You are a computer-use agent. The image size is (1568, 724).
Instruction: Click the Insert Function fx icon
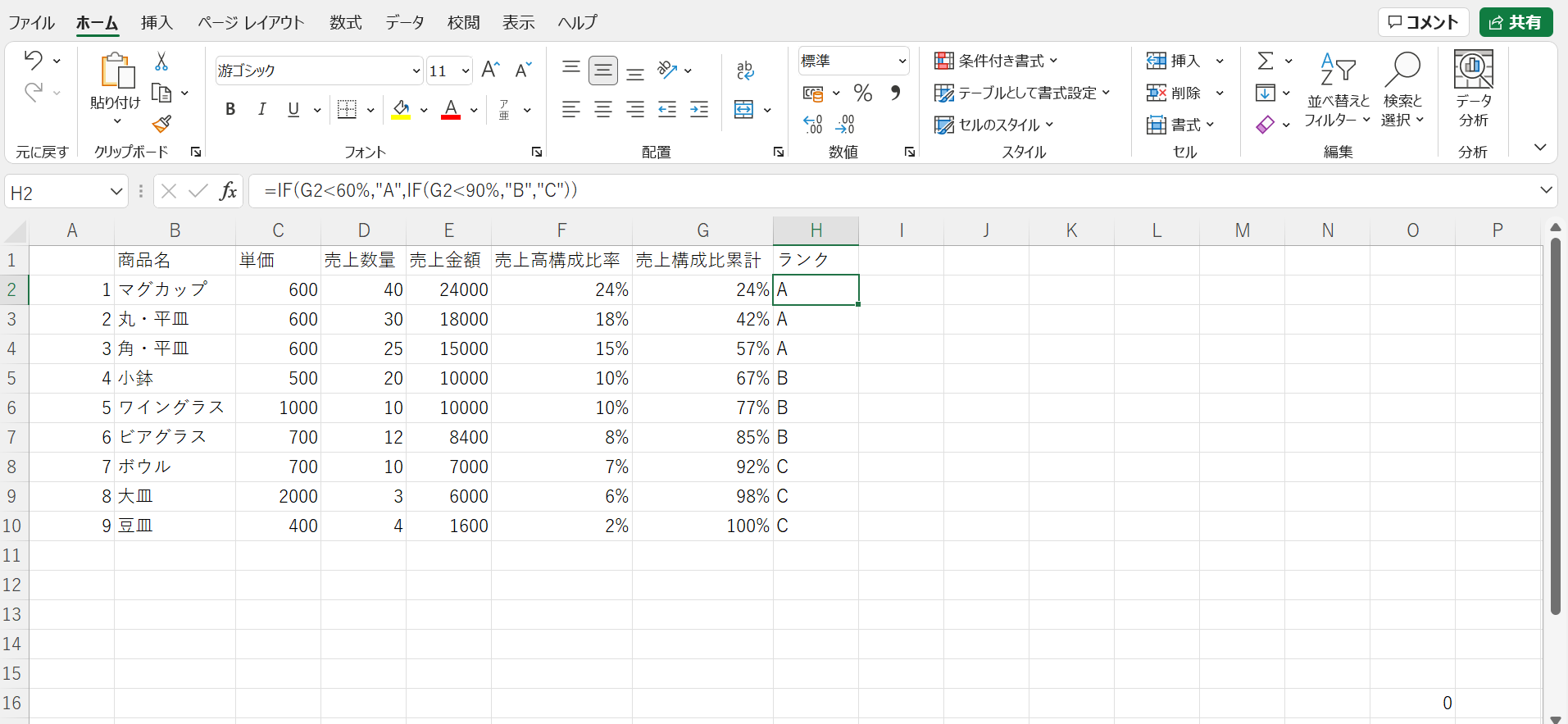click(x=228, y=192)
